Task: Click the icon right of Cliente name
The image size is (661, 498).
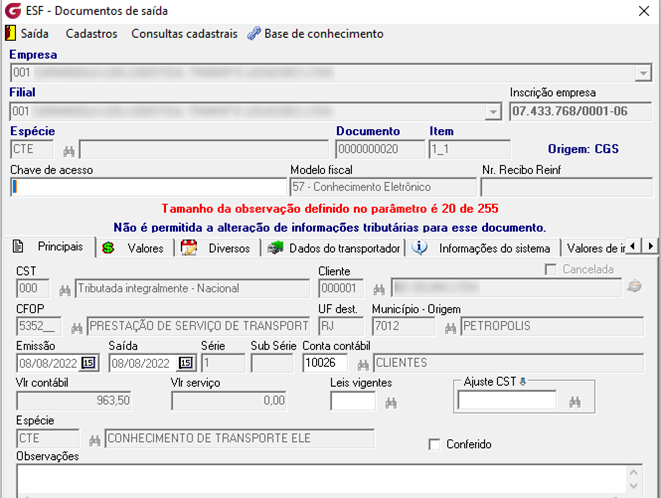Action: tap(634, 287)
